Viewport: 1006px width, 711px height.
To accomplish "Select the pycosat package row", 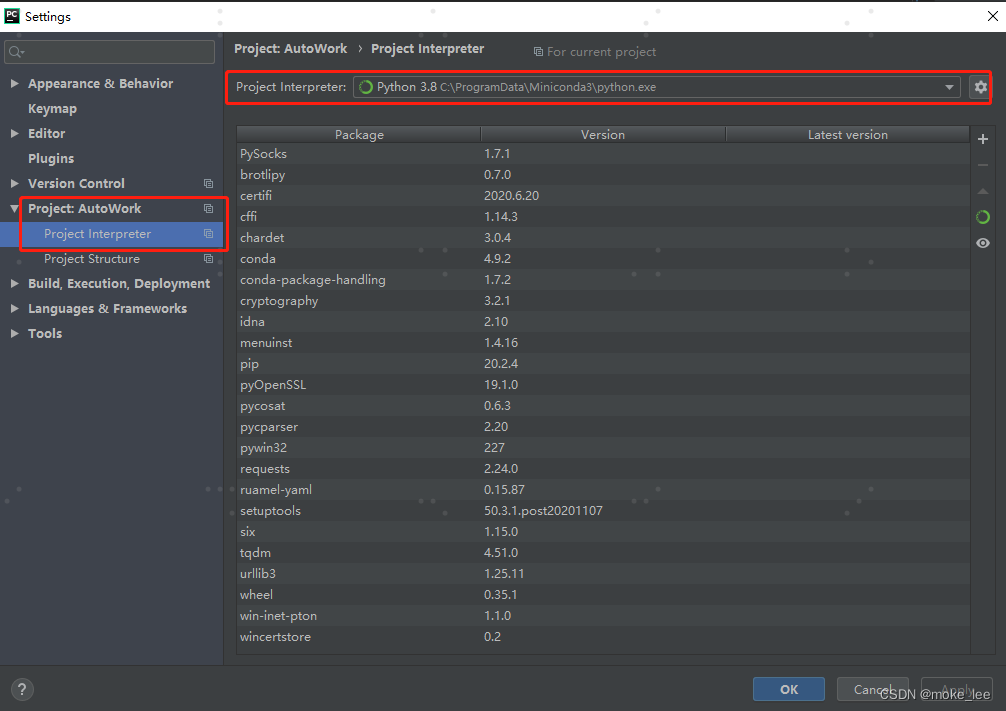I will pyautogui.click(x=603, y=406).
